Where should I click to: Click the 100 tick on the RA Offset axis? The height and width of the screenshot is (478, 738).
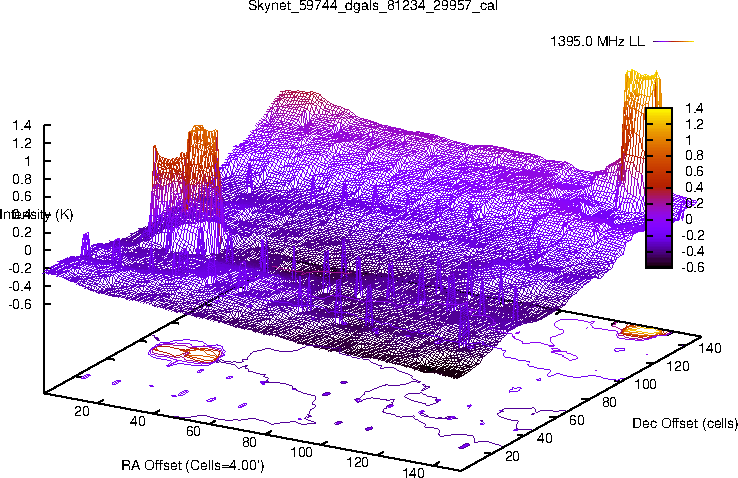[x=301, y=452]
